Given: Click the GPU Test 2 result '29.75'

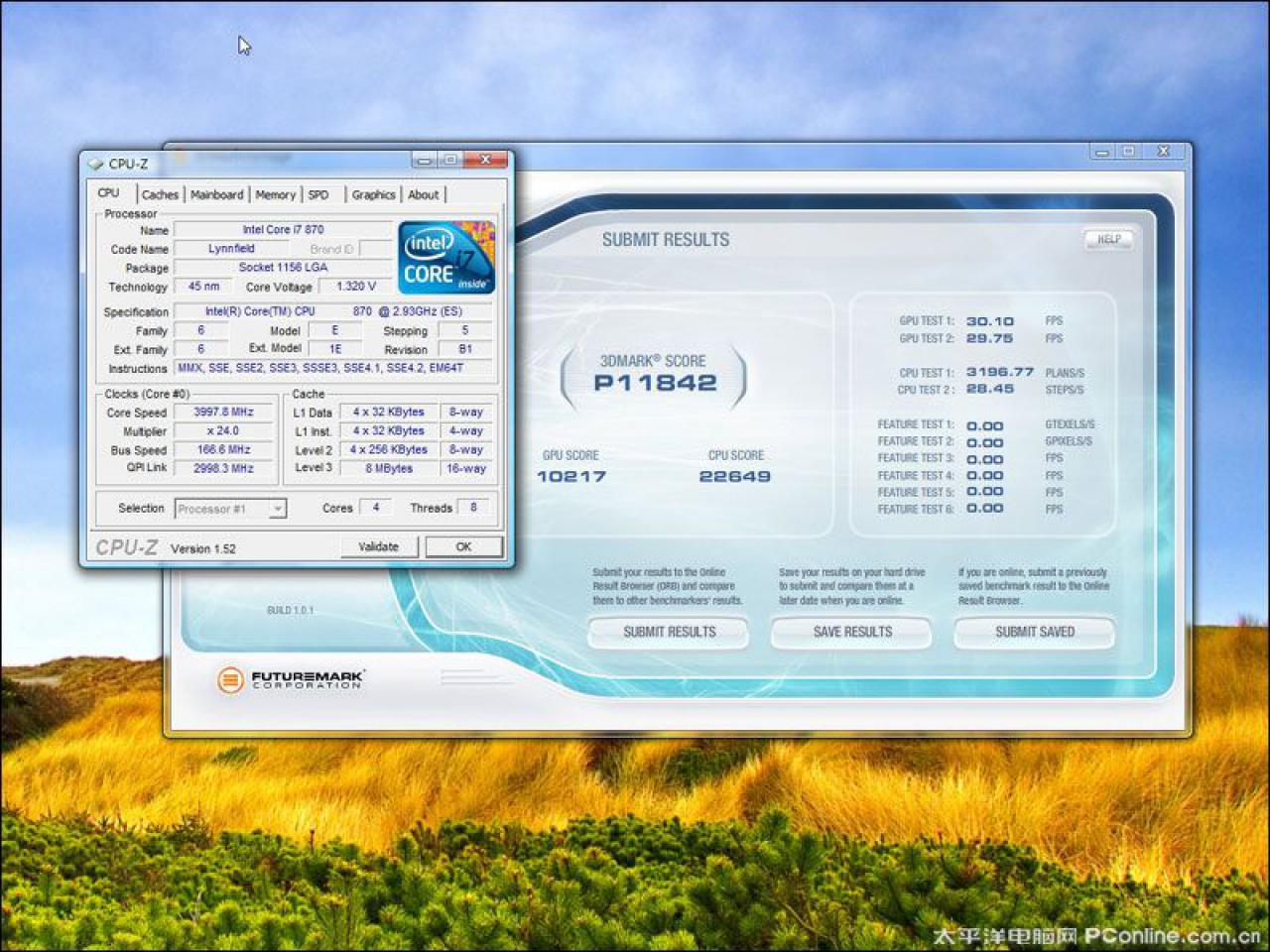Looking at the screenshot, I should point(989,338).
